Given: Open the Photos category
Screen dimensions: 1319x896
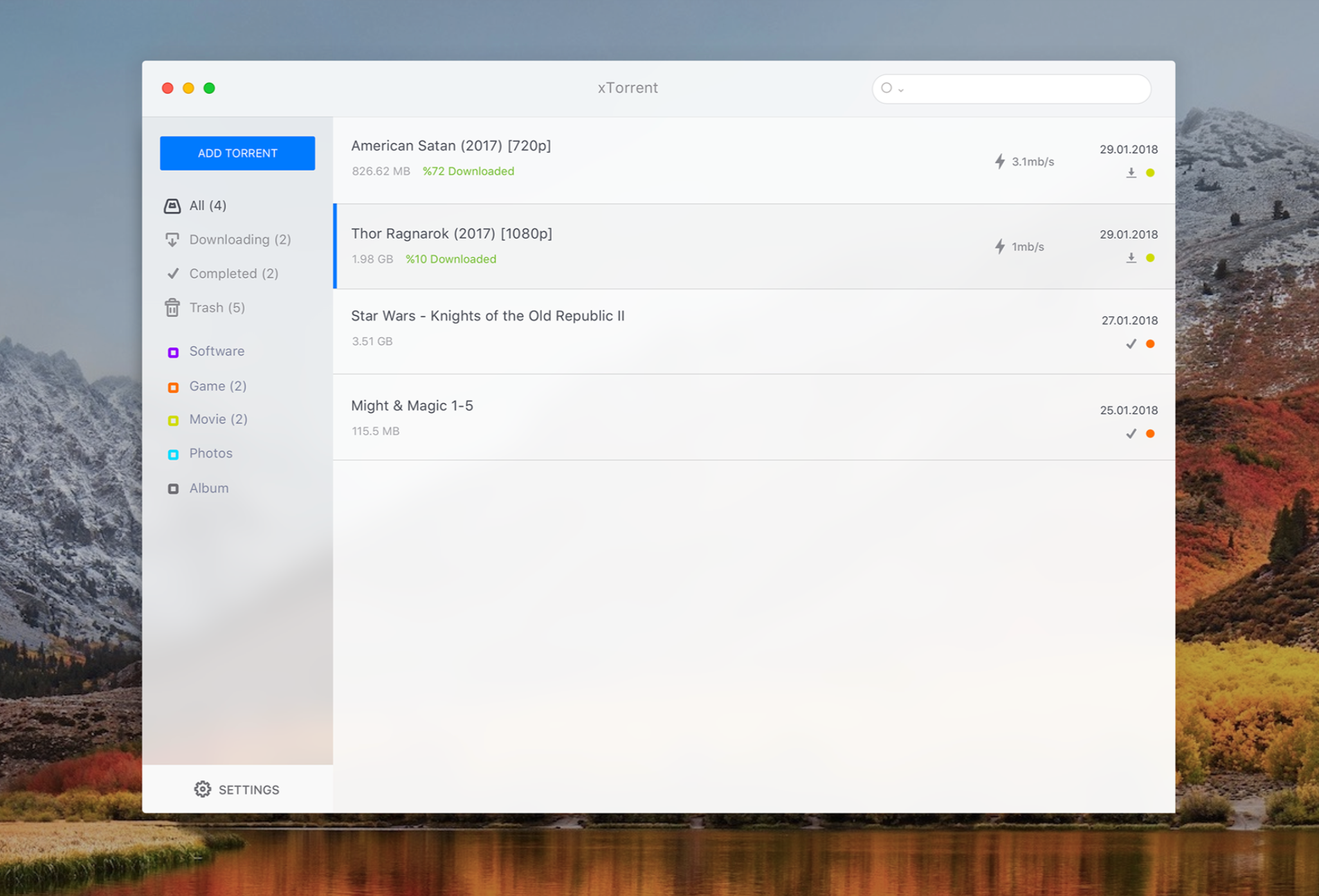Looking at the screenshot, I should pos(210,453).
